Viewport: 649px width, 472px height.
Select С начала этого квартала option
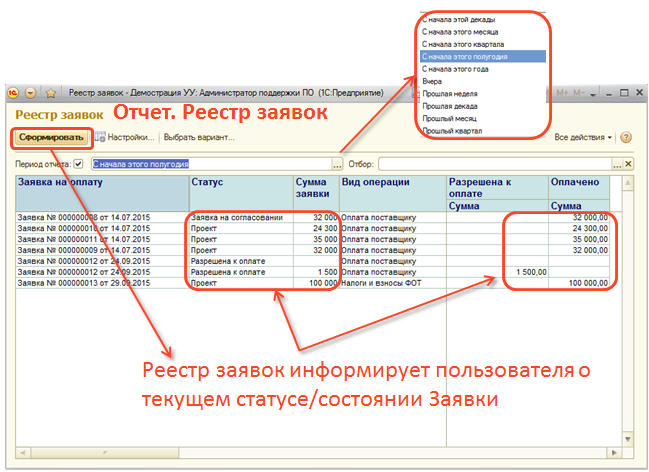[x=462, y=44]
